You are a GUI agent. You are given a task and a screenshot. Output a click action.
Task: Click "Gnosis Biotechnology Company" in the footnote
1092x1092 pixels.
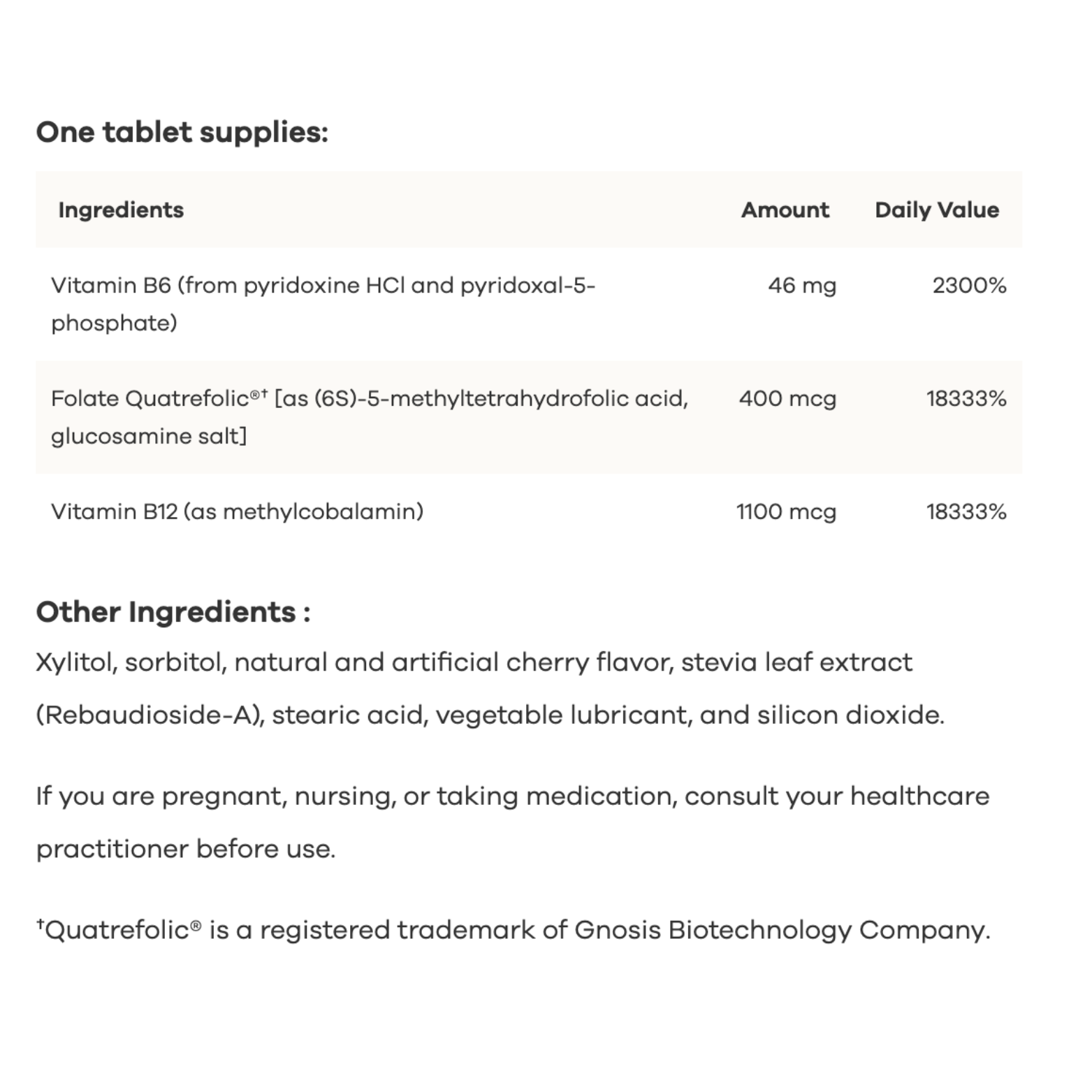click(781, 930)
